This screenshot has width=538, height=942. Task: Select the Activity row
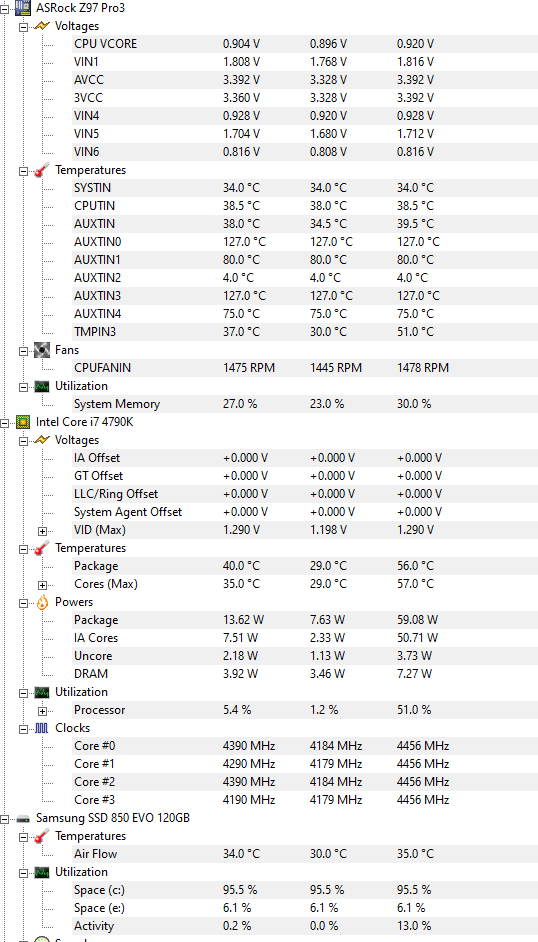304,926
